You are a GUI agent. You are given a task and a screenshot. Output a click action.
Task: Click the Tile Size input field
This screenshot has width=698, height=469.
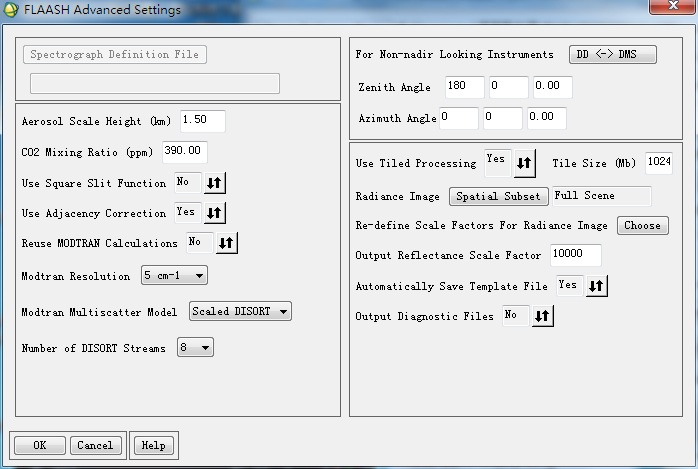tap(657, 162)
